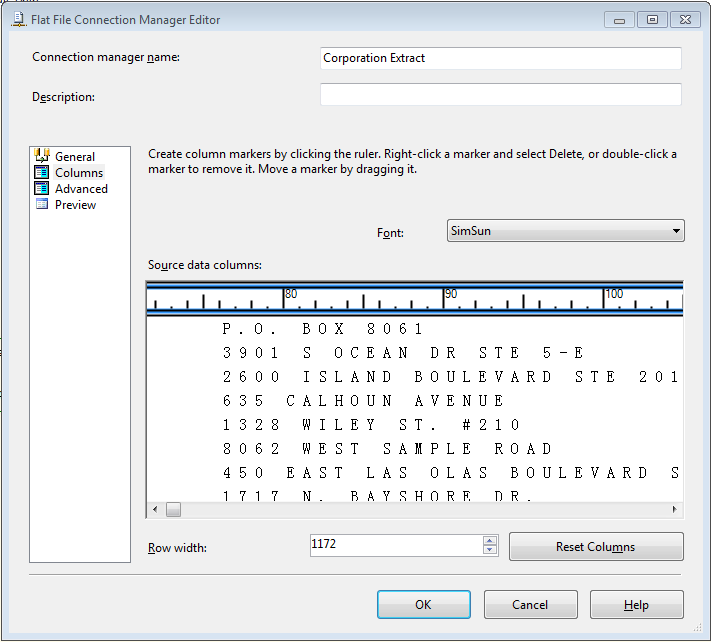The width and height of the screenshot is (711, 642).
Task: Select the Columns page
Action: (79, 173)
